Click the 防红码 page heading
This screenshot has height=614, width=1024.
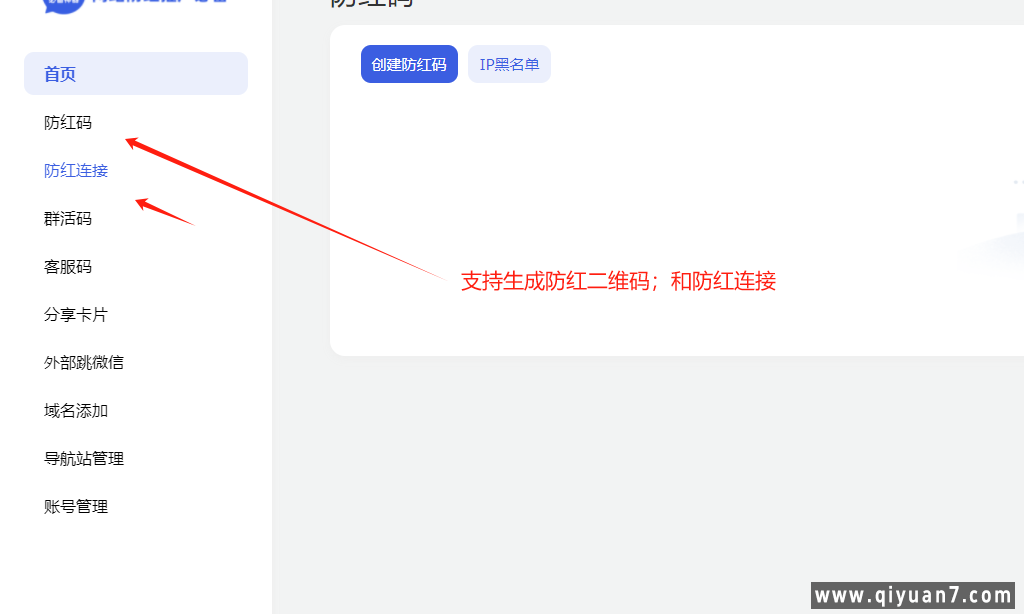(372, 3)
